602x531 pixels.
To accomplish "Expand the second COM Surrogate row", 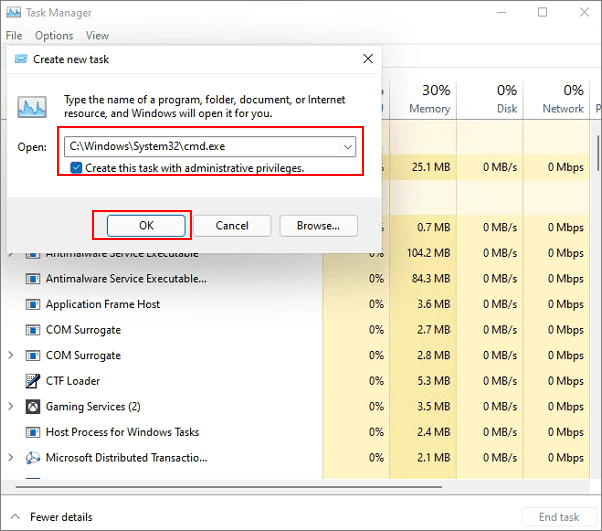I will click(11, 356).
